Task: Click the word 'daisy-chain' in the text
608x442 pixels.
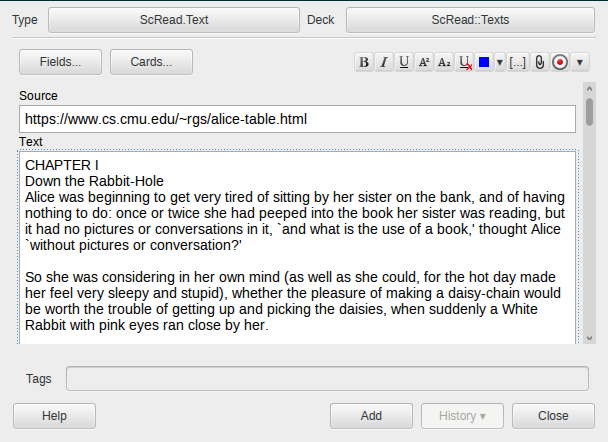Action: (483, 293)
